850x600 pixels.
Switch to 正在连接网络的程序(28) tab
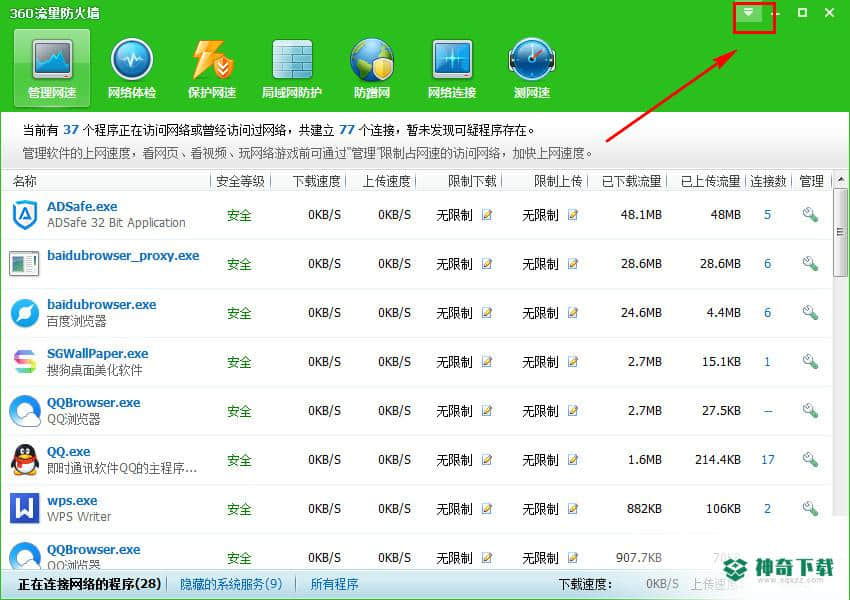pyautogui.click(x=89, y=584)
